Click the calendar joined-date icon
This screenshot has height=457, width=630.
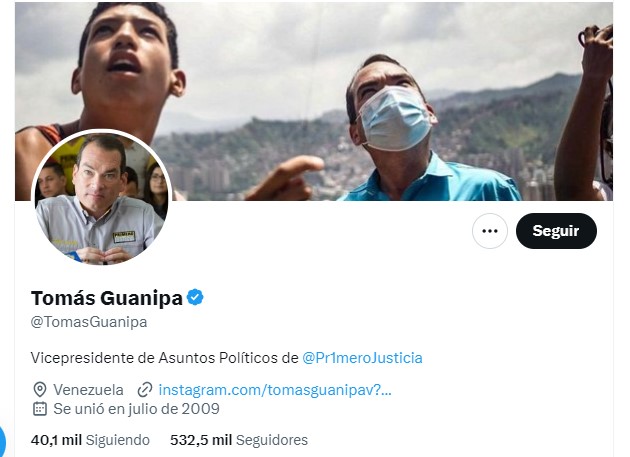39,409
